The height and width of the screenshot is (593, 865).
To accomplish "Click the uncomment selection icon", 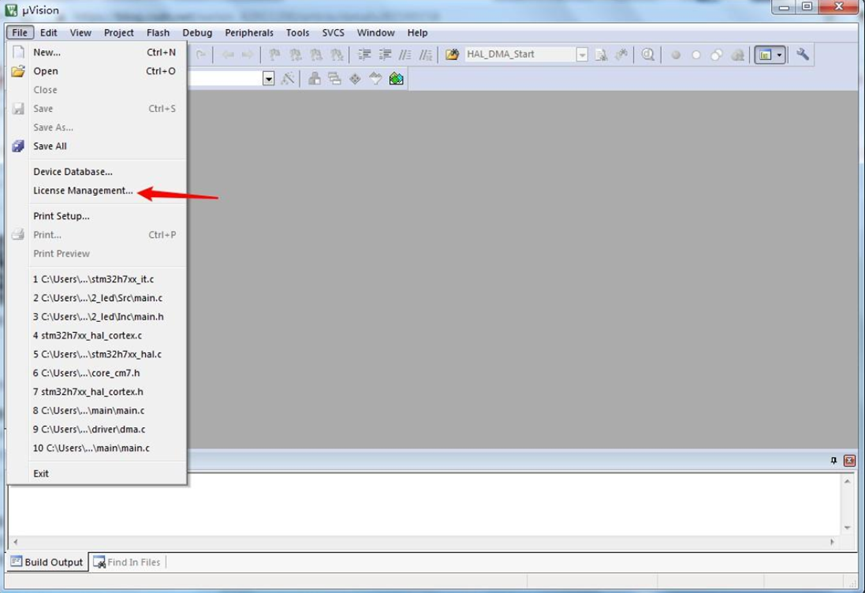I will pos(425,54).
